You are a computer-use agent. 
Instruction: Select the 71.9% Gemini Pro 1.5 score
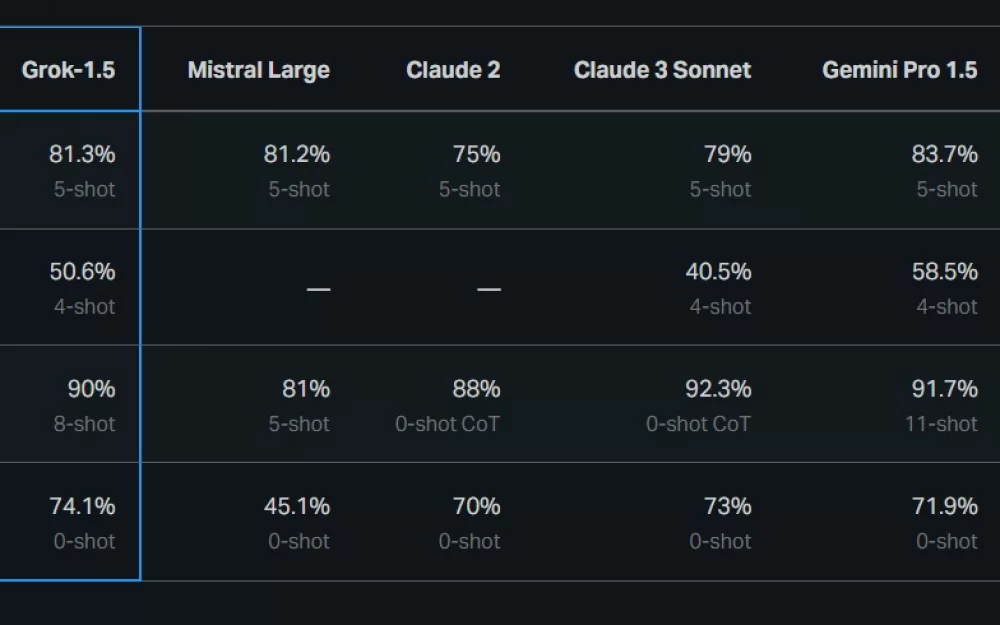(x=944, y=506)
